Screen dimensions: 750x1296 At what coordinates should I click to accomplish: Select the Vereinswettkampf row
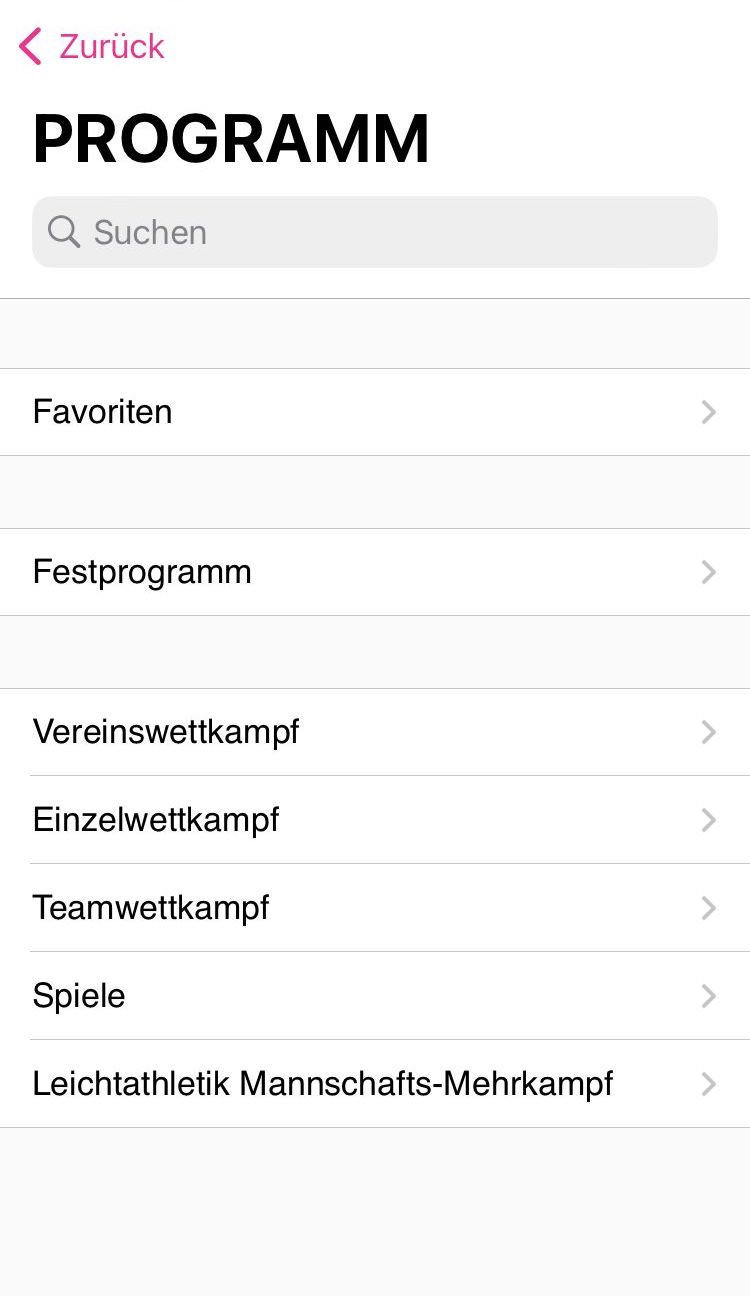[x=166, y=732]
